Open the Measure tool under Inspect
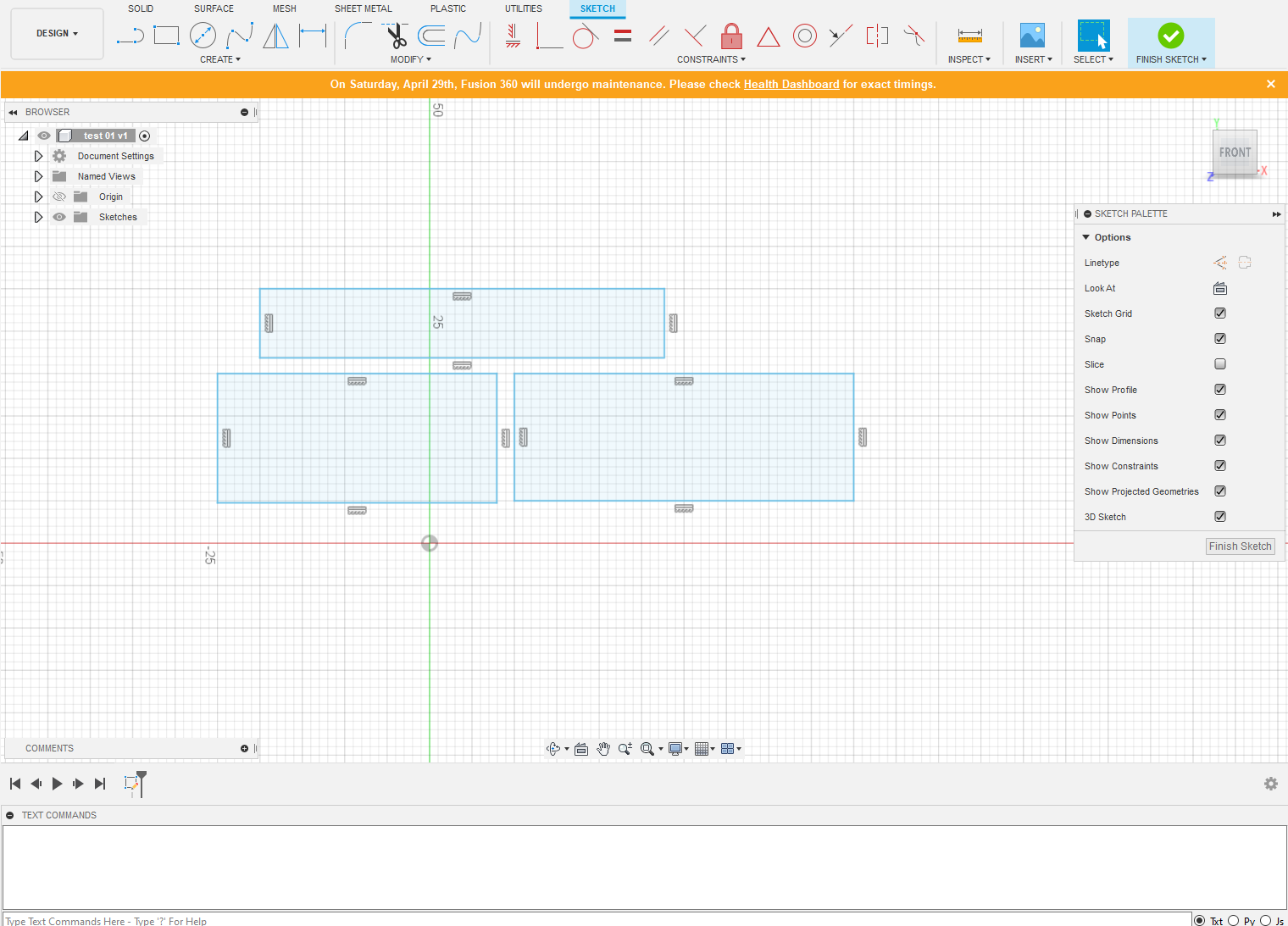 click(969, 36)
